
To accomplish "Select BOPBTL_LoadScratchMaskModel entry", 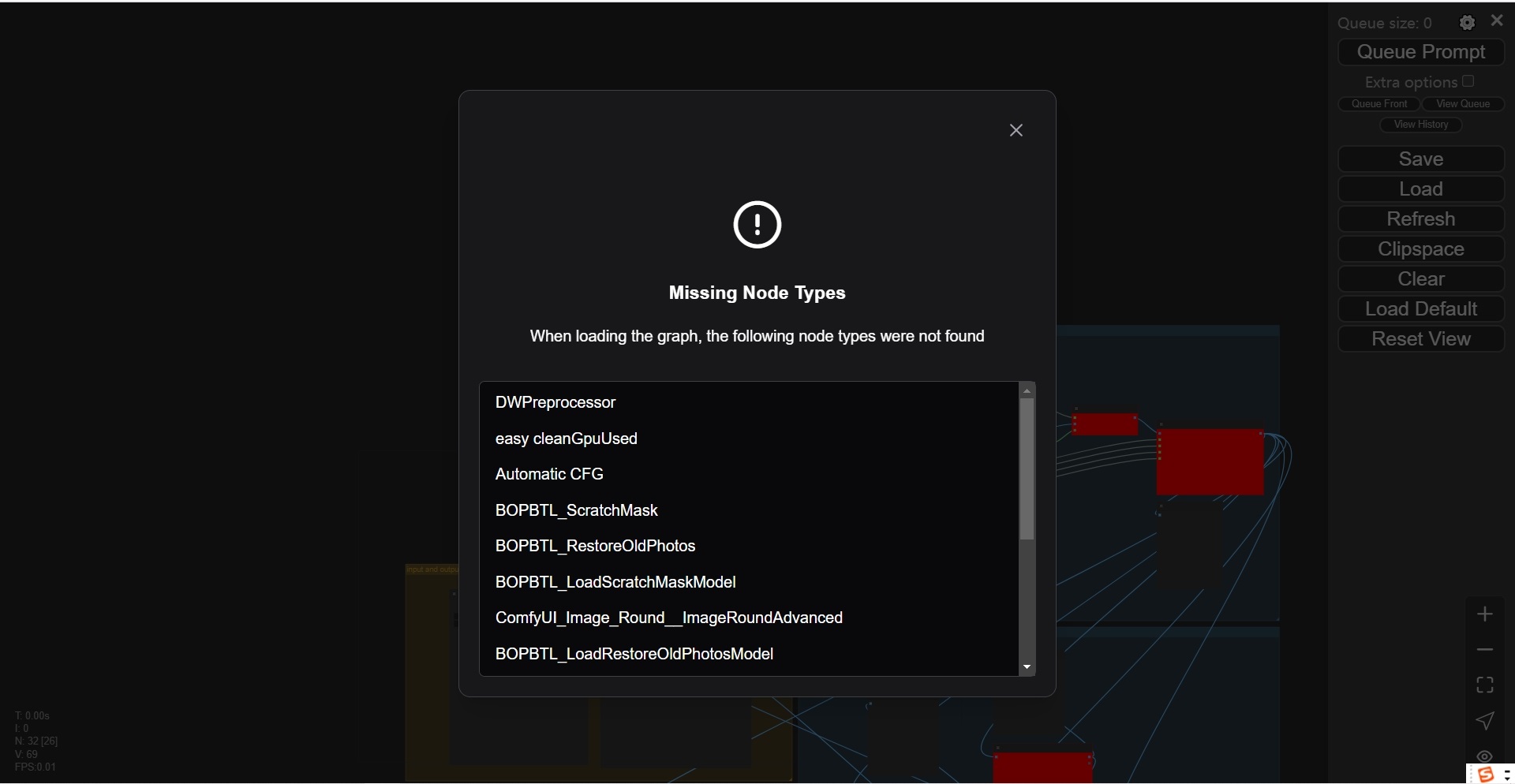I will point(615,582).
